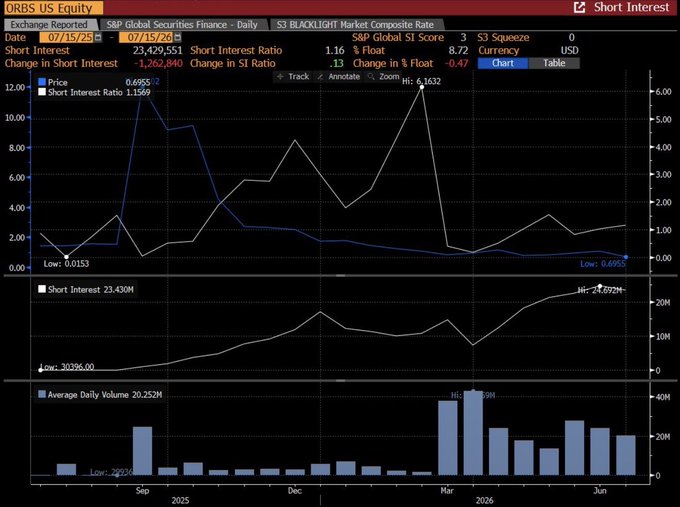The image size is (680, 507).
Task: Switch to the Exchange Reported tab
Action: 49,25
